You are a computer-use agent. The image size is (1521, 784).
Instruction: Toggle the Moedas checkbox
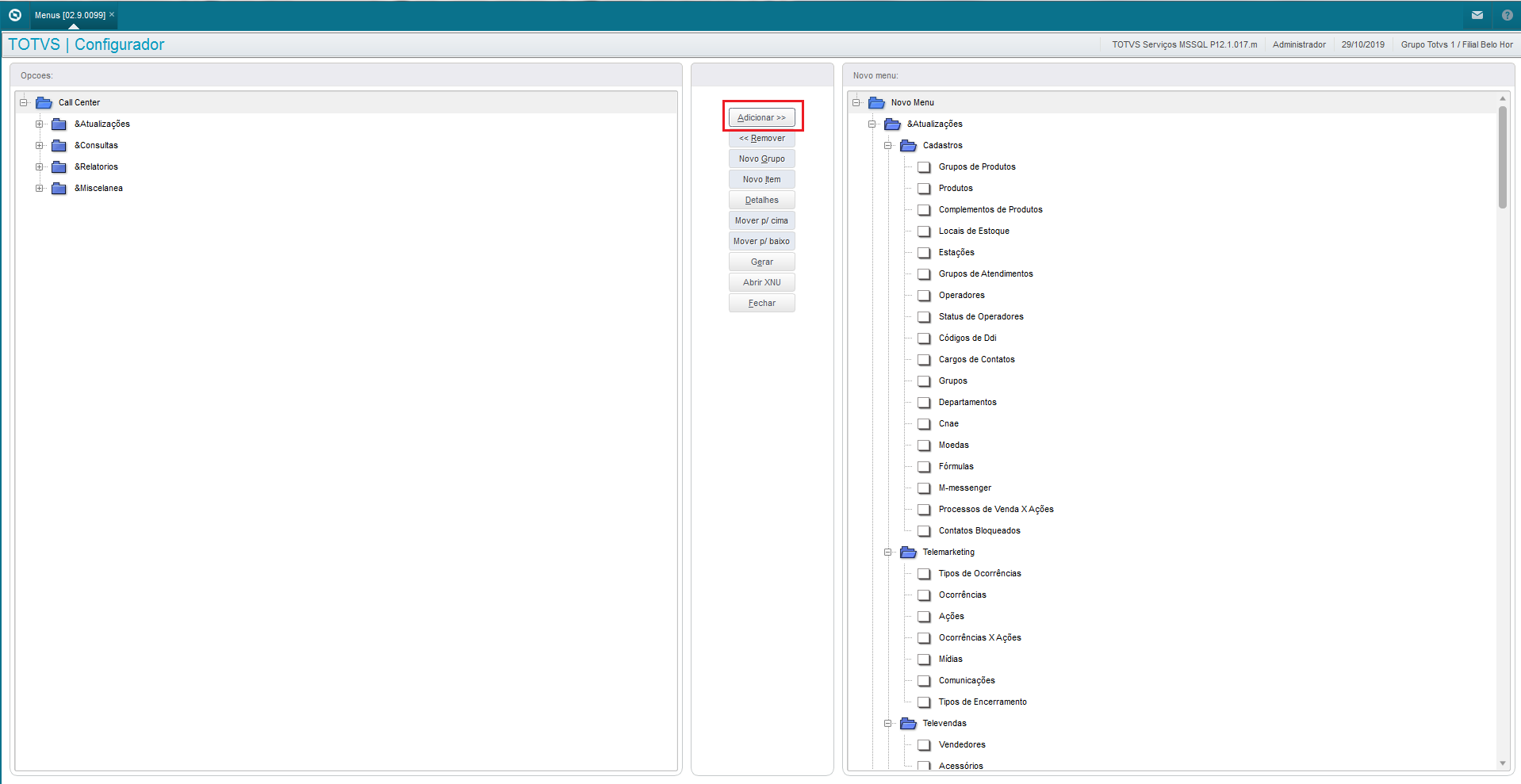(x=924, y=446)
